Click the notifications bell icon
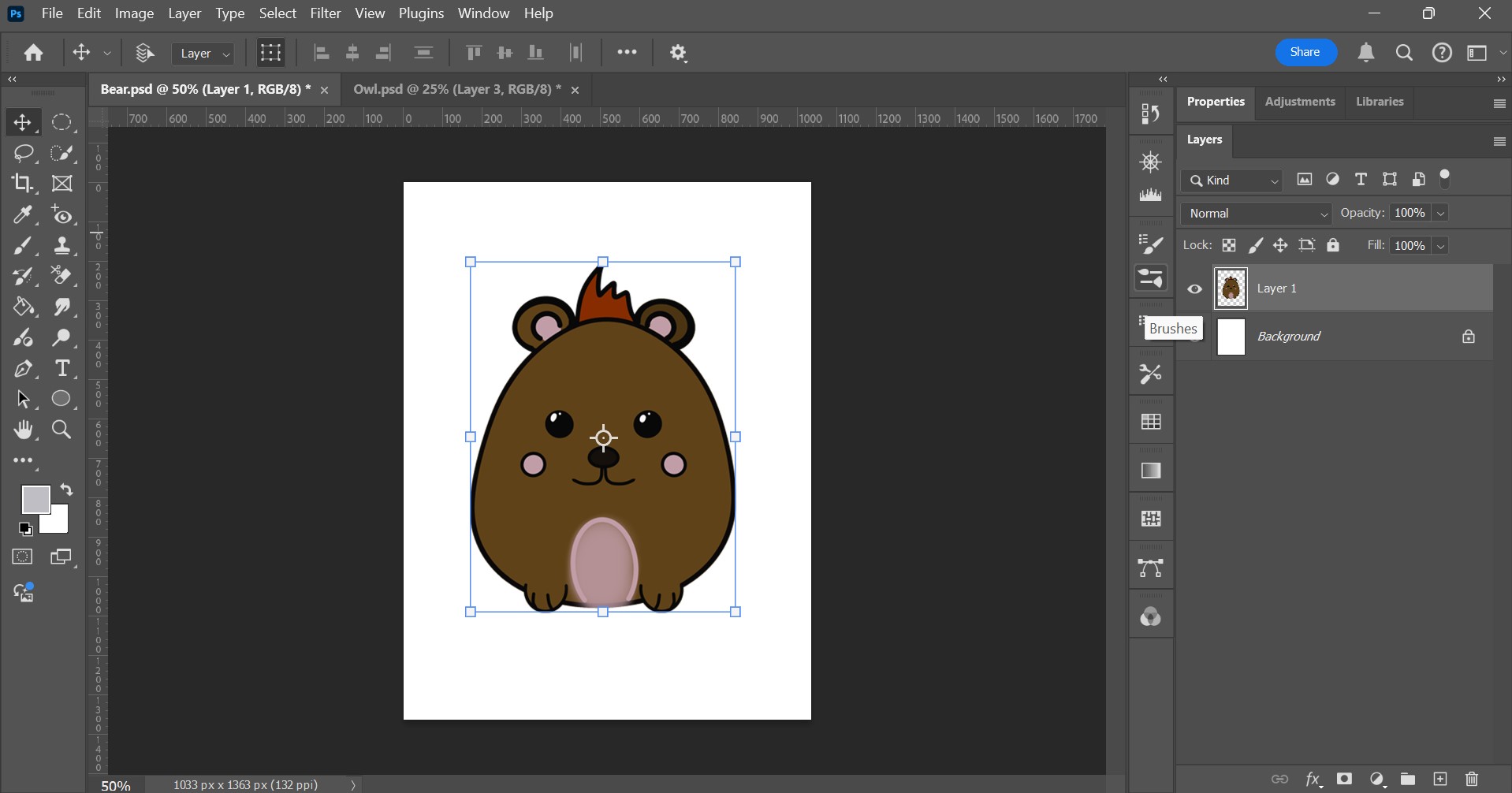The width and height of the screenshot is (1512, 793). (x=1366, y=53)
